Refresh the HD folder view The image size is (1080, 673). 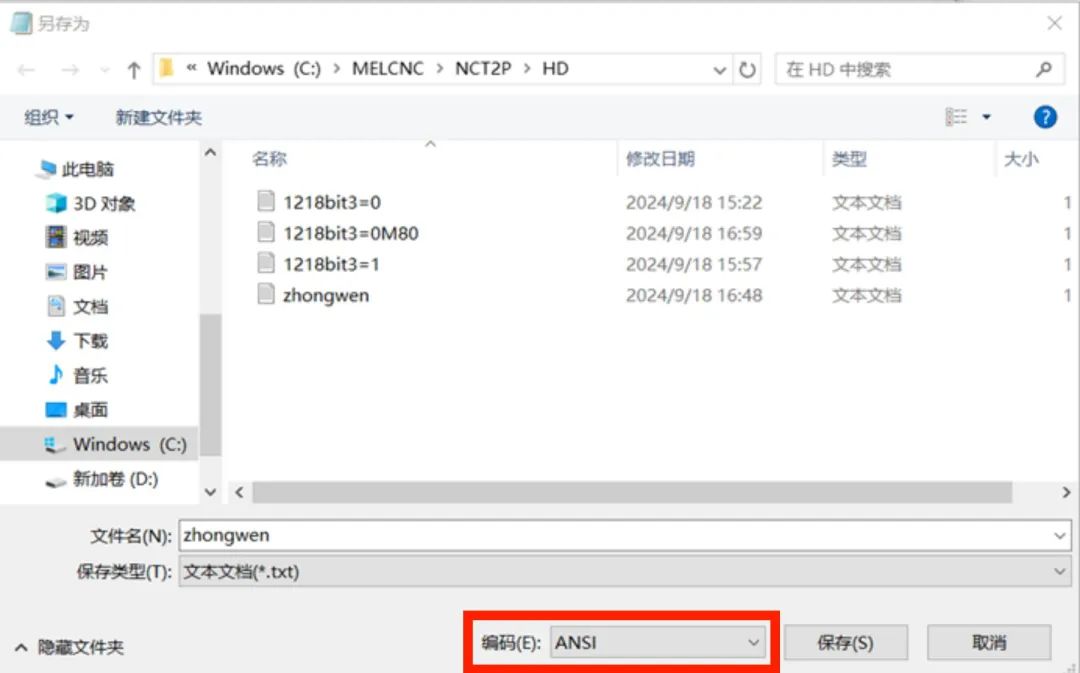point(747,70)
